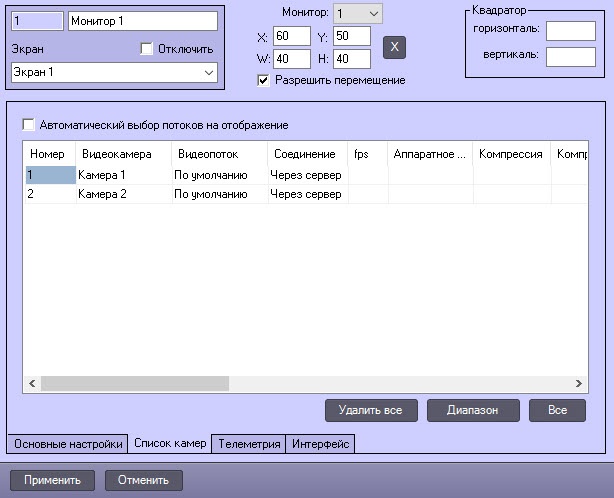Viewport: 614px width, 498px height.
Task: Toggle the Отключить checkbox
Action: pyautogui.click(x=146, y=49)
